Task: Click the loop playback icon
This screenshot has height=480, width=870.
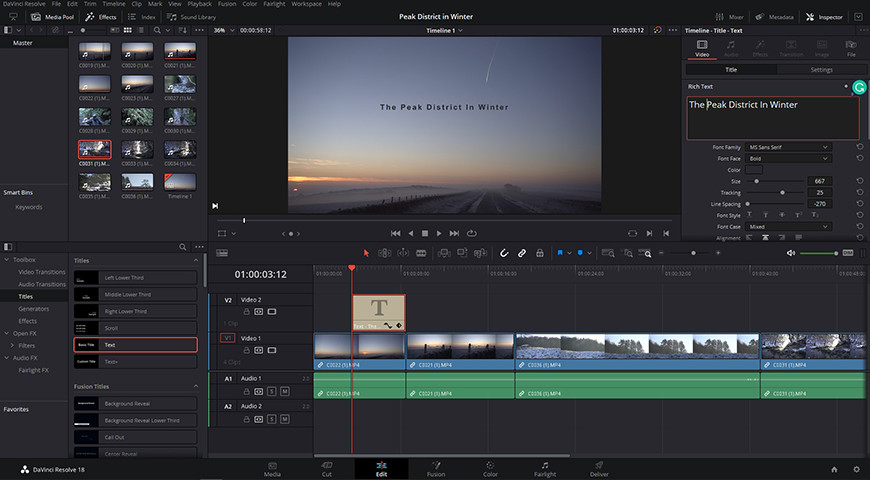Action: [x=471, y=234]
